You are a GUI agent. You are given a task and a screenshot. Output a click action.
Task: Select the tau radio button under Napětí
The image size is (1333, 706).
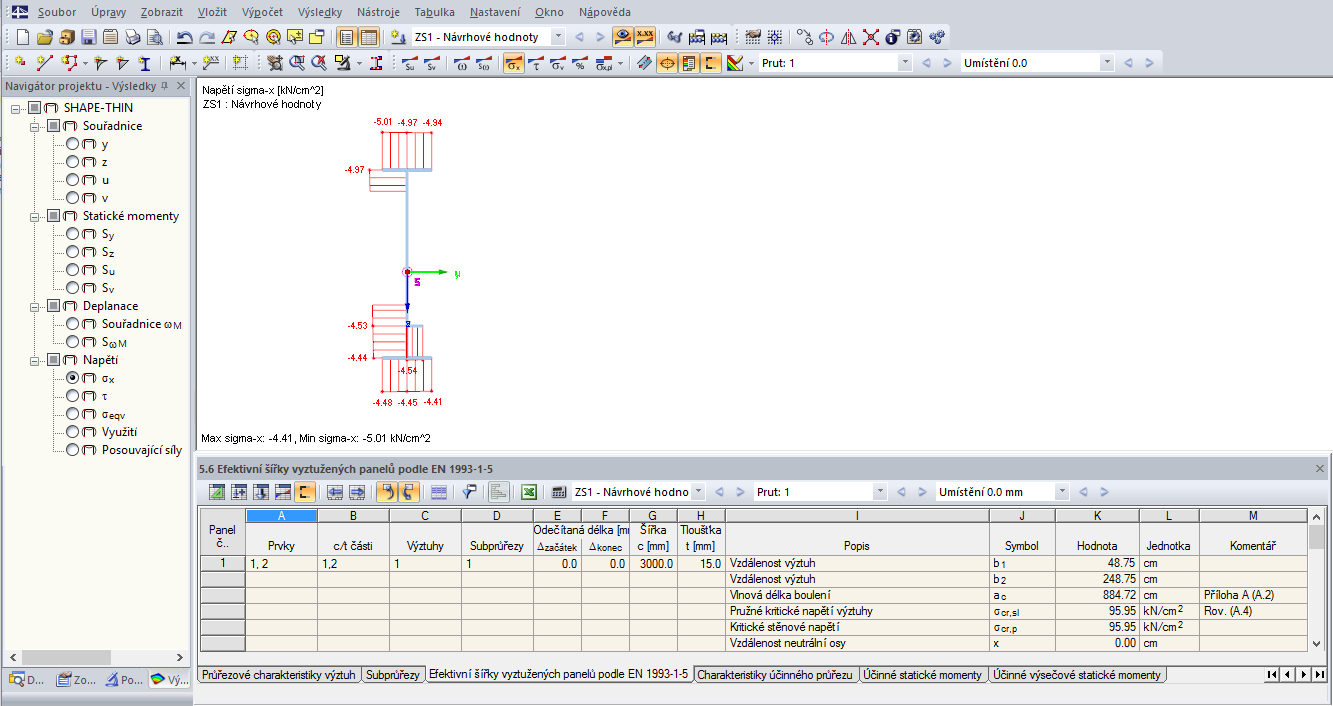tap(73, 396)
